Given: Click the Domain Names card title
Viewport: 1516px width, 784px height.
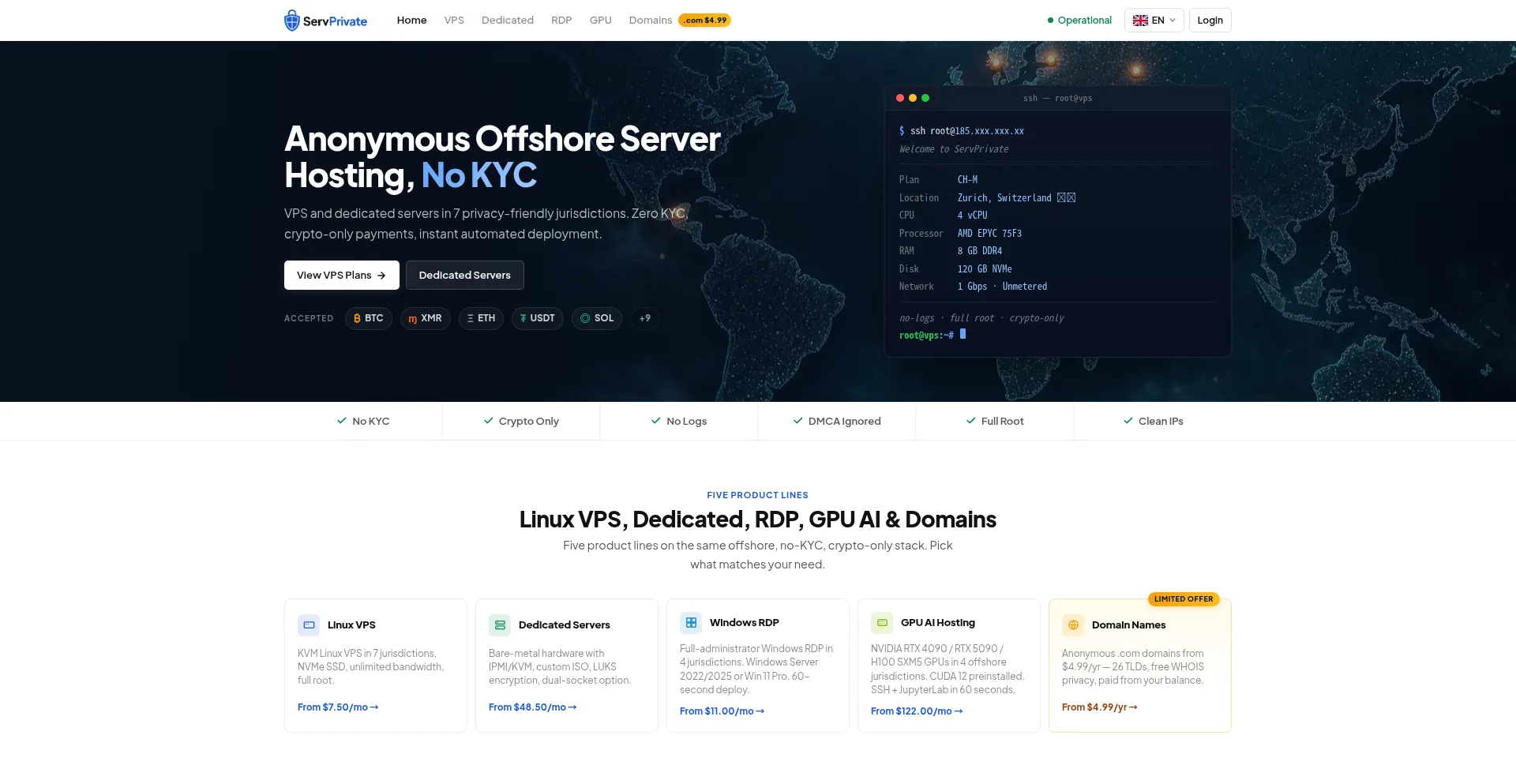Looking at the screenshot, I should click(x=1128, y=625).
